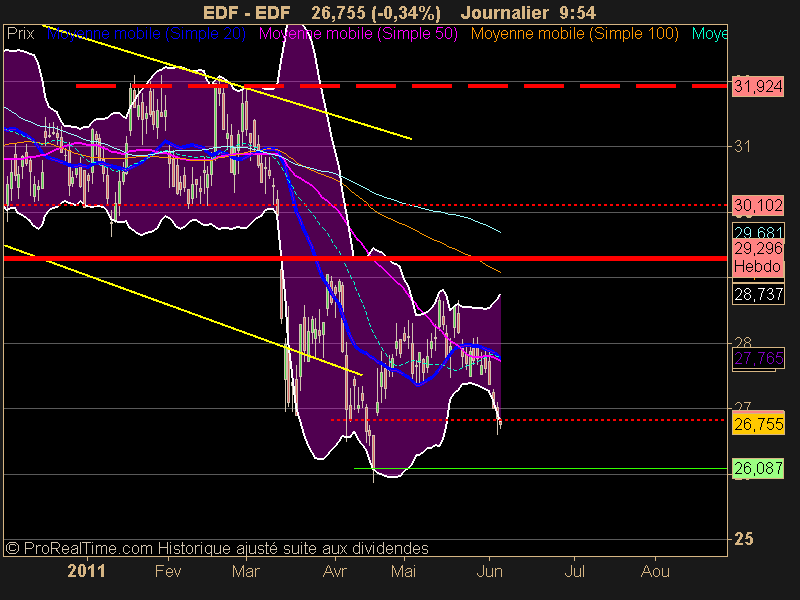Click the 29,296 Hebdo price label
The image size is (800, 600).
(758, 258)
